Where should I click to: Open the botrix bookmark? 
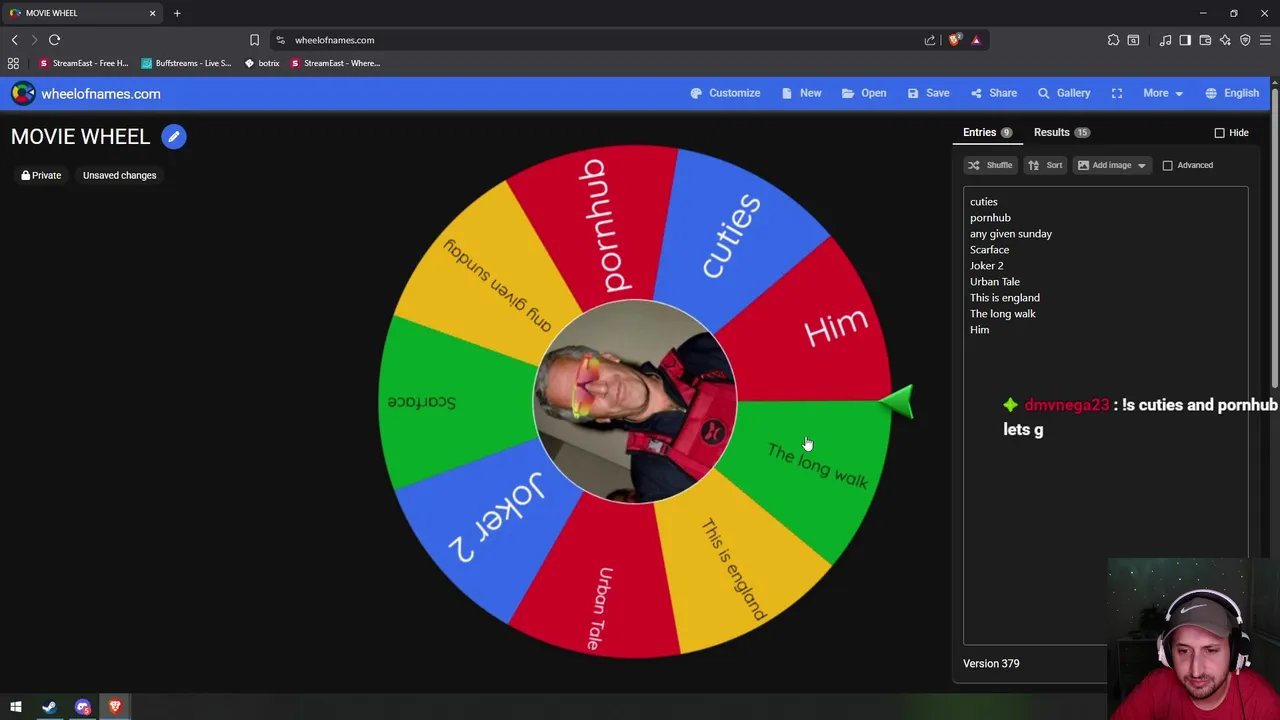[262, 63]
